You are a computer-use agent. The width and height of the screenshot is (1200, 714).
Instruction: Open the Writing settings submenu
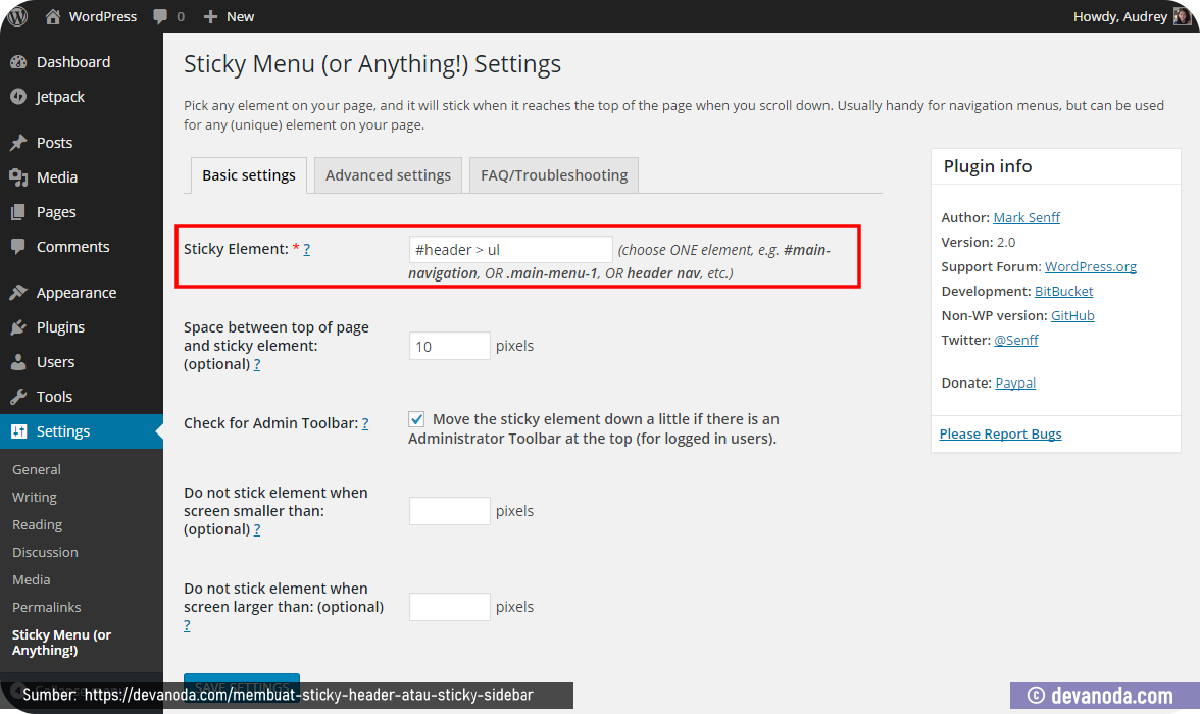pos(34,497)
